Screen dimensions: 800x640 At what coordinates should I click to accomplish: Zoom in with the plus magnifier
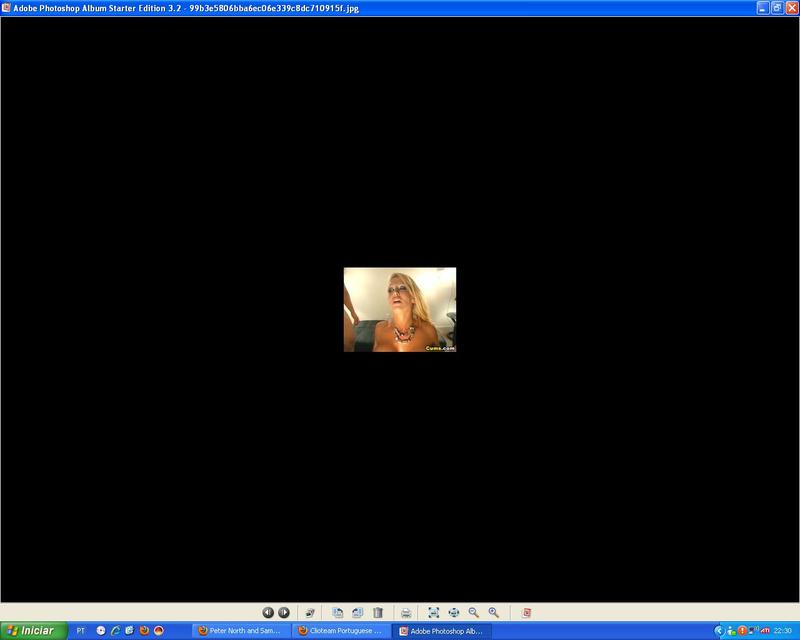(x=493, y=612)
